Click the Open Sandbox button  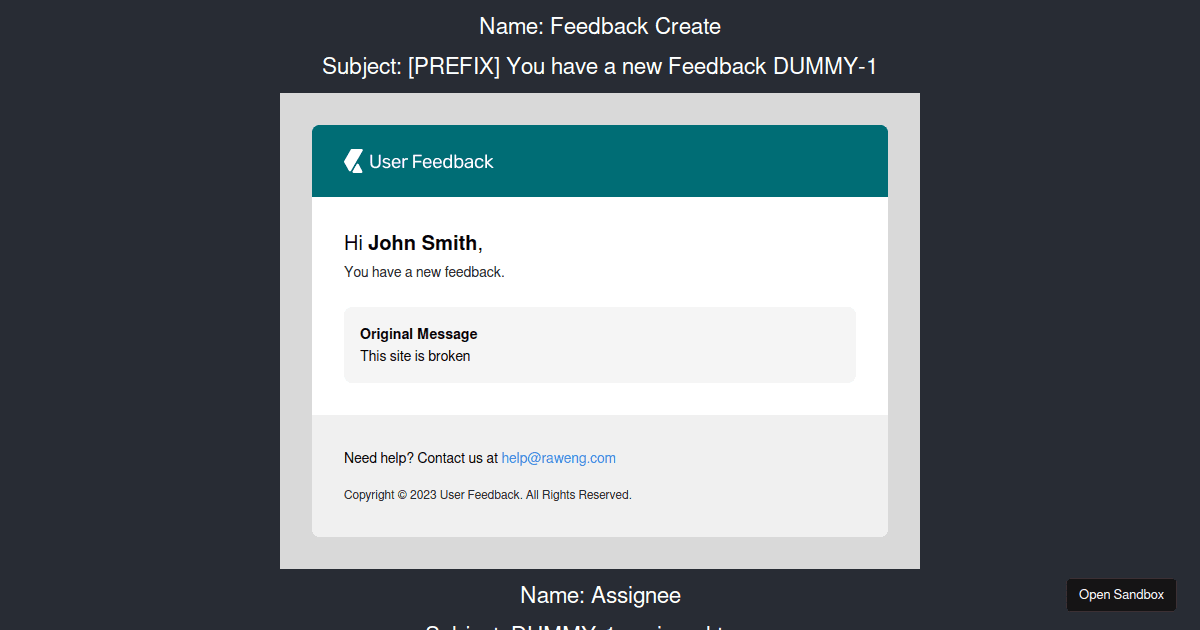click(x=1121, y=594)
